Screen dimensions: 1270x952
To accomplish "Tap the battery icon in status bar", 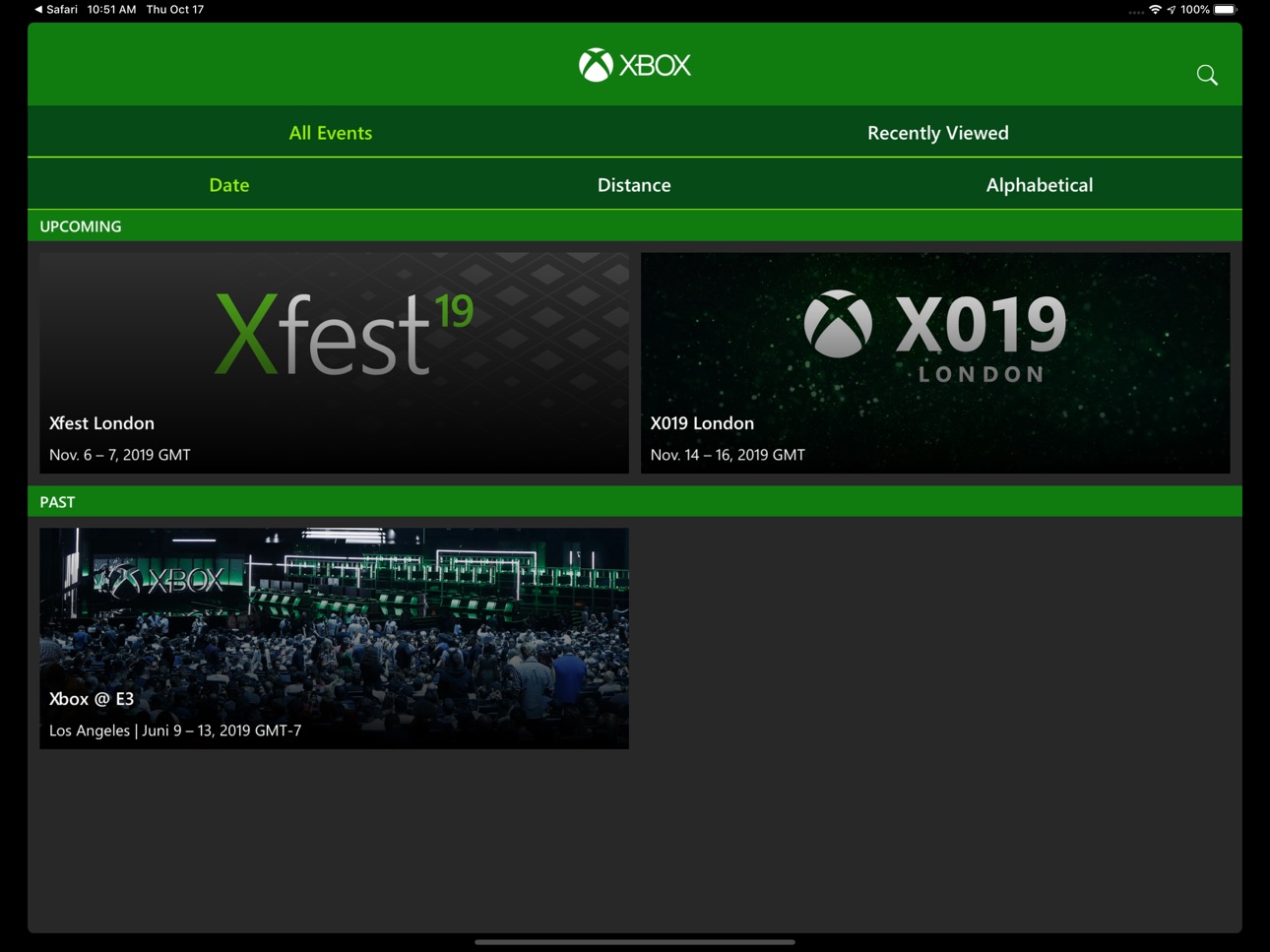I will coord(1225,10).
